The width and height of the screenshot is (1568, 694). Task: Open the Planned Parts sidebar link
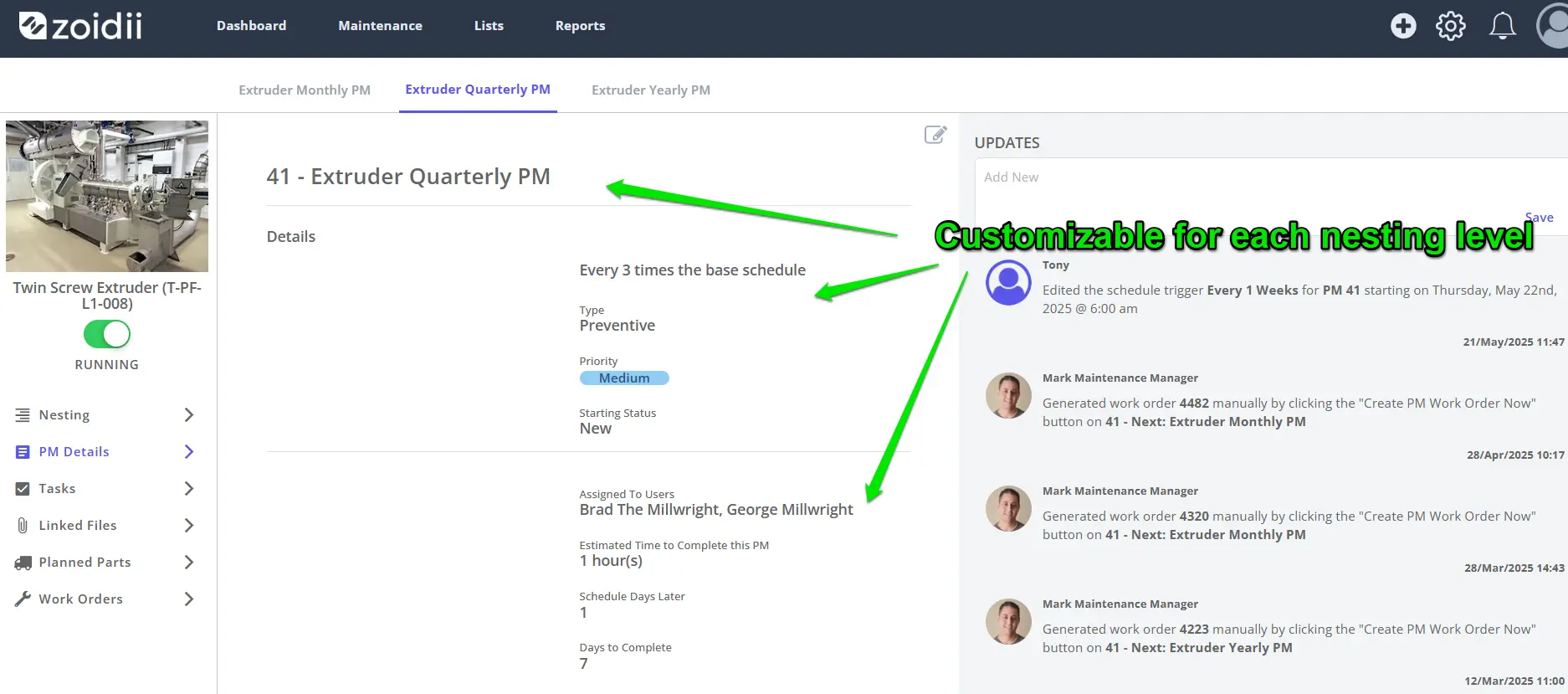[x=85, y=563]
